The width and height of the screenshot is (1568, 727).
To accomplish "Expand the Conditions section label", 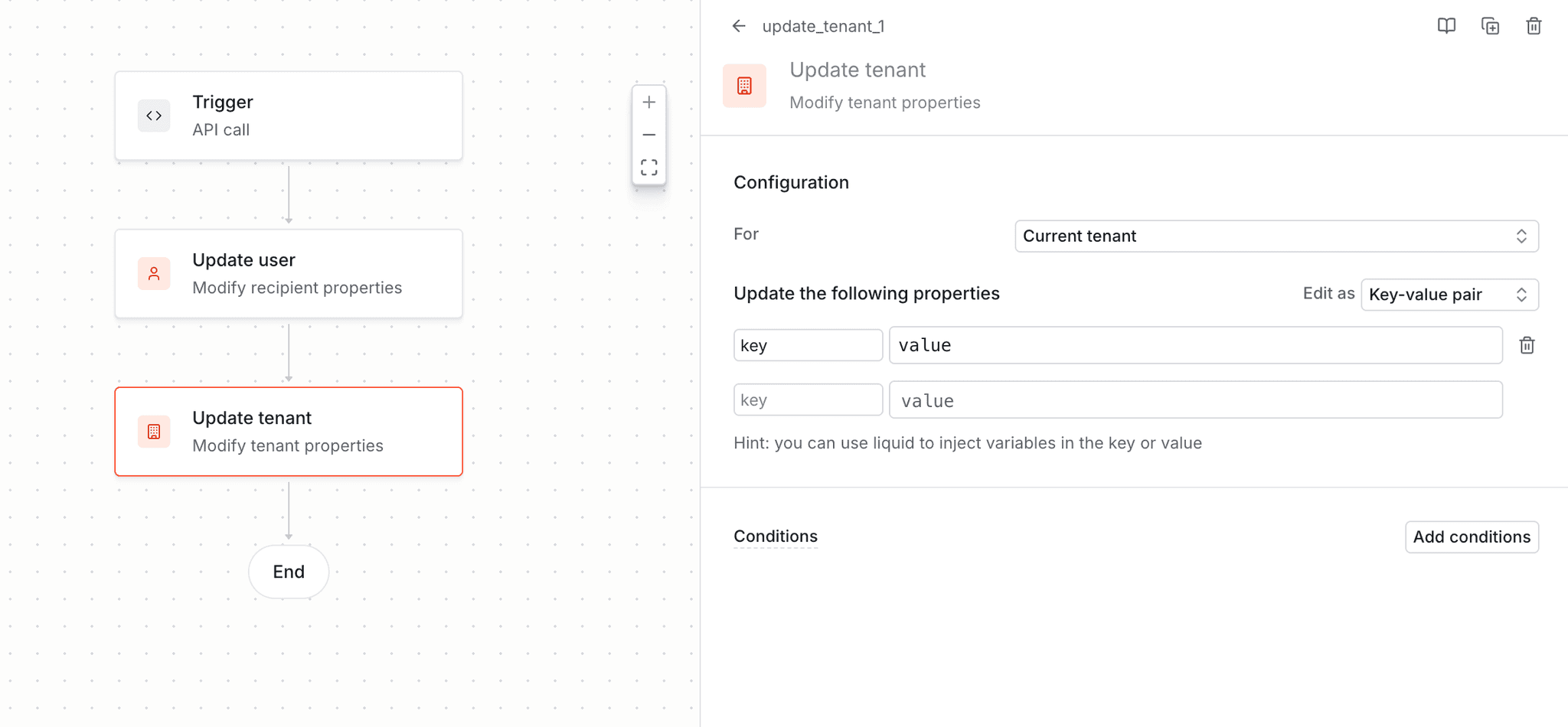I will 775,536.
